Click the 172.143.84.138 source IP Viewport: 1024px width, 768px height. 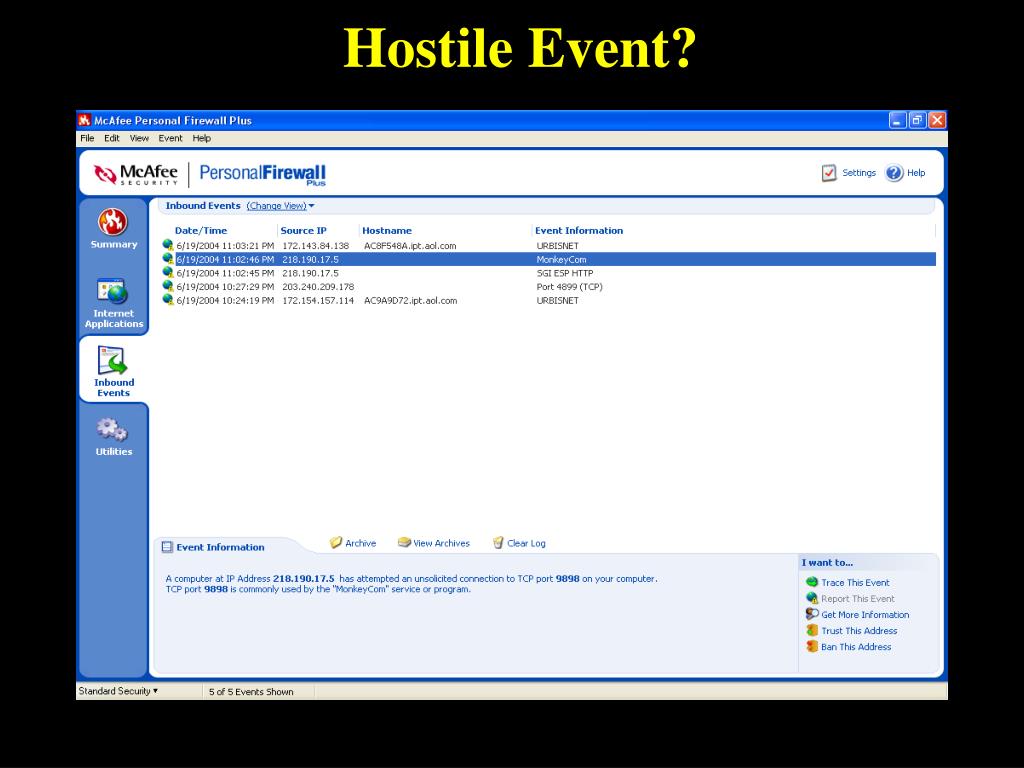coord(315,246)
